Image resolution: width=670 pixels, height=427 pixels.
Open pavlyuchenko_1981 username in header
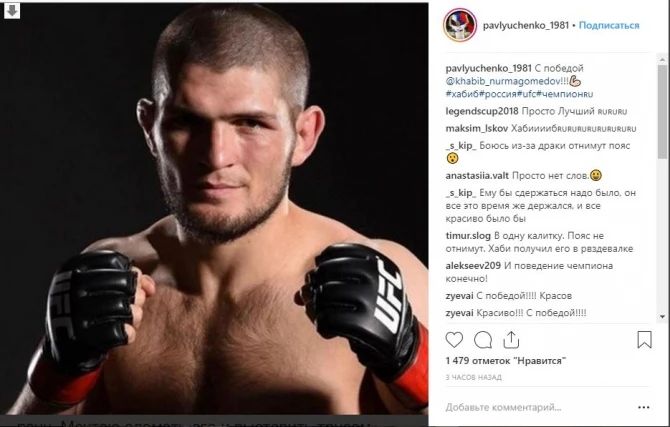(526, 25)
